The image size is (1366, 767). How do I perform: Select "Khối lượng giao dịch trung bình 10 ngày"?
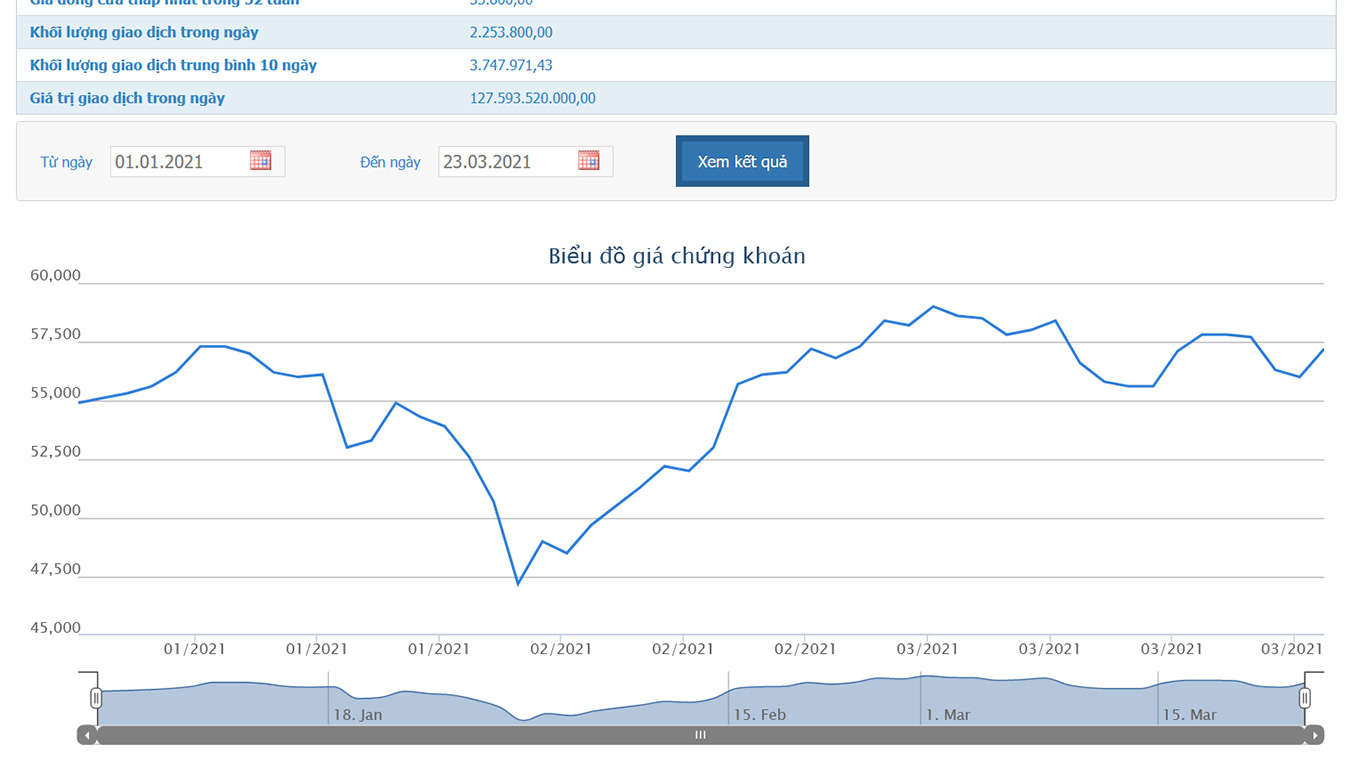(x=173, y=65)
